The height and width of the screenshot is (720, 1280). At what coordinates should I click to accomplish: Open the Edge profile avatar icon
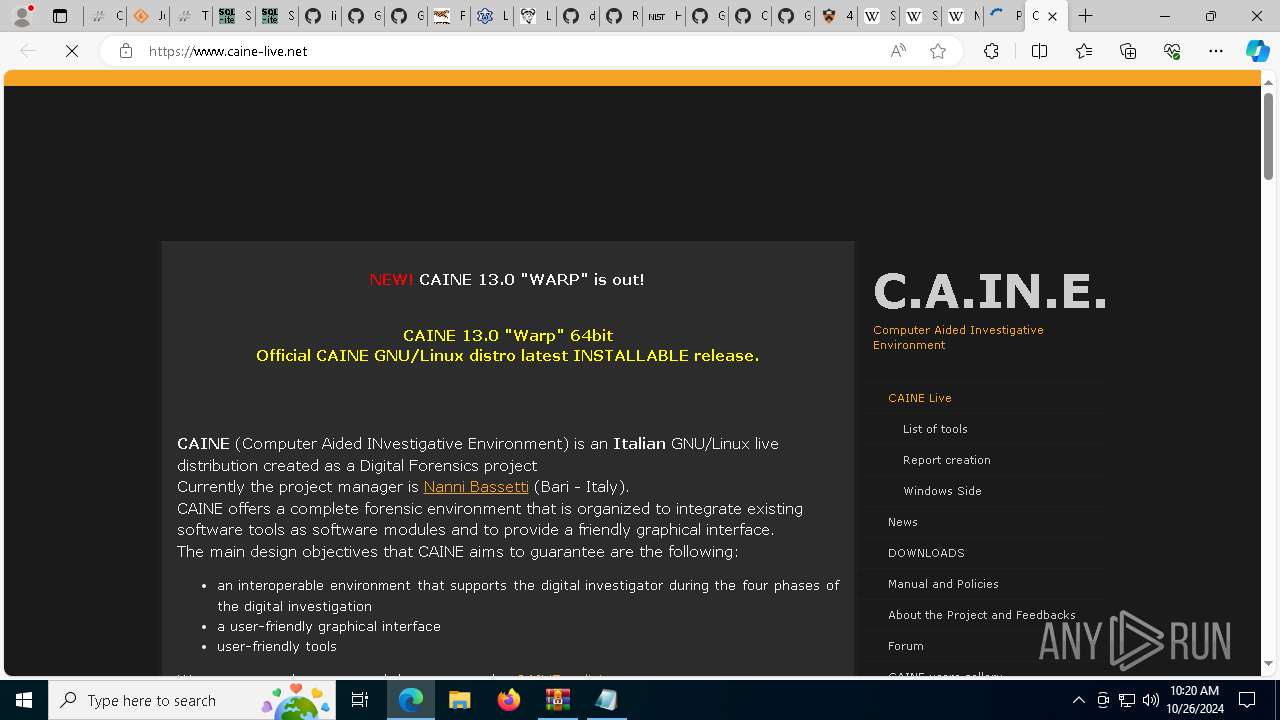coord(22,16)
